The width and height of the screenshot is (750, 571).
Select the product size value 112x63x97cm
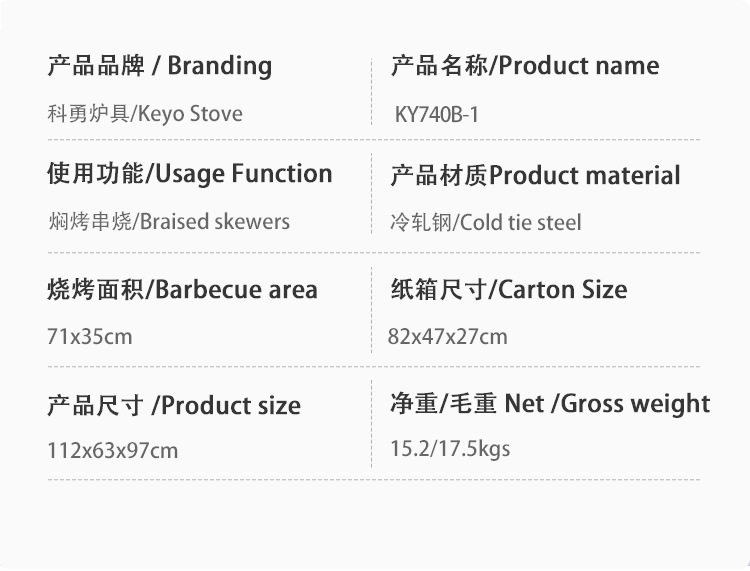point(112,451)
